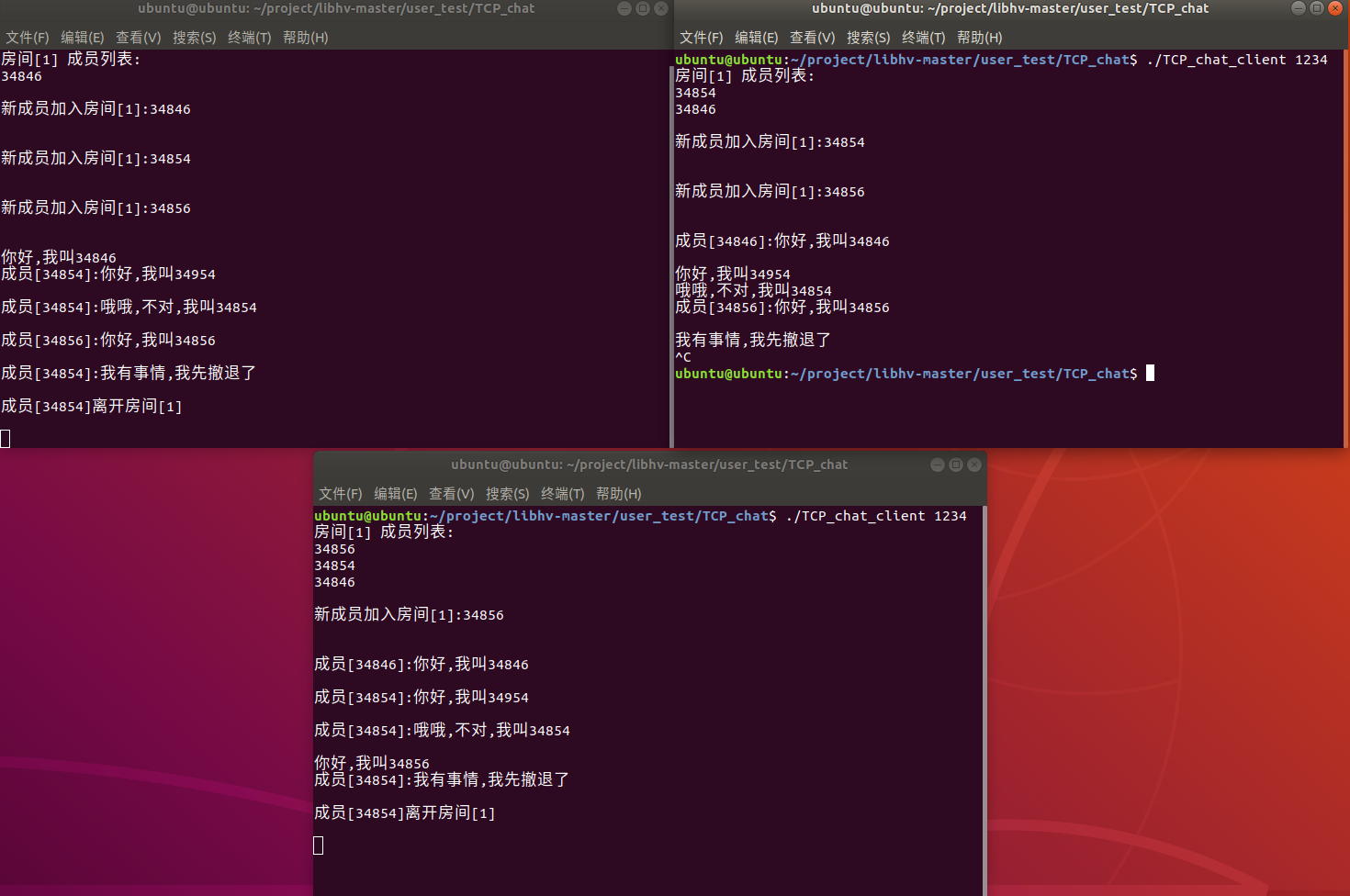Screen dimensions: 1350x896
Task: Maximize the bottom terminal window
Action: [956, 465]
